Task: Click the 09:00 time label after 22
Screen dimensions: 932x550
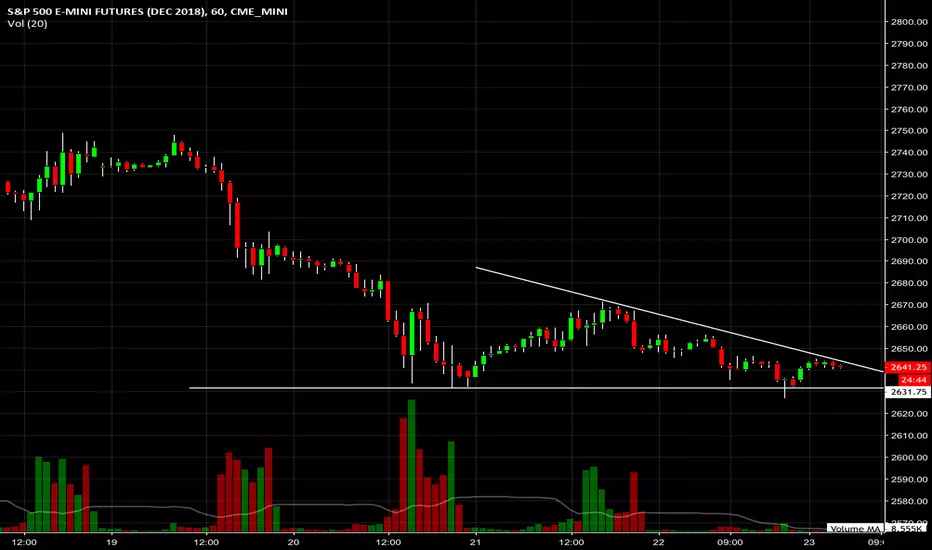Action: pyautogui.click(x=730, y=542)
